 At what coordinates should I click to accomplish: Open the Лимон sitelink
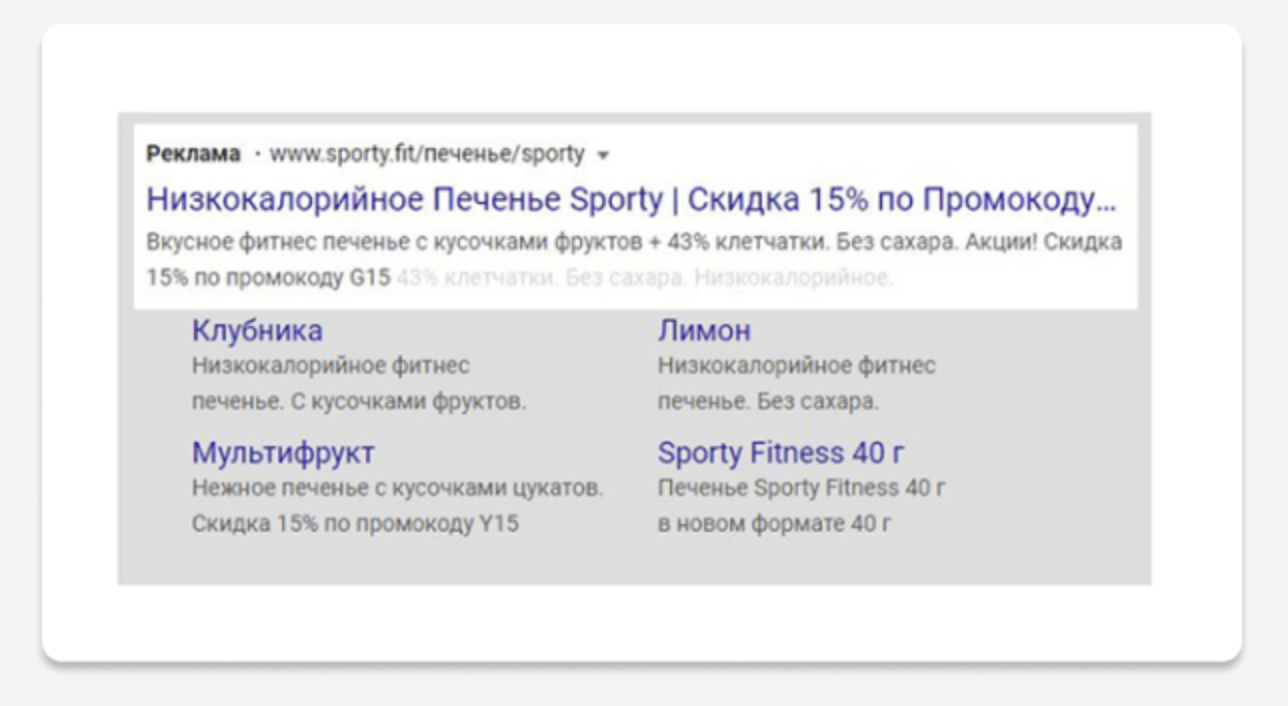pyautogui.click(x=704, y=330)
